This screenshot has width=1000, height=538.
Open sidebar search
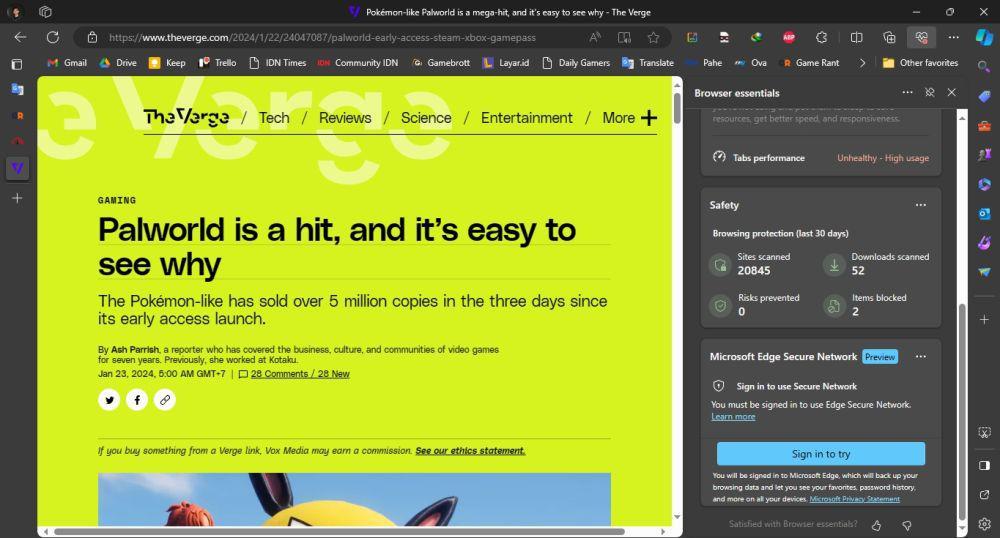tap(984, 66)
